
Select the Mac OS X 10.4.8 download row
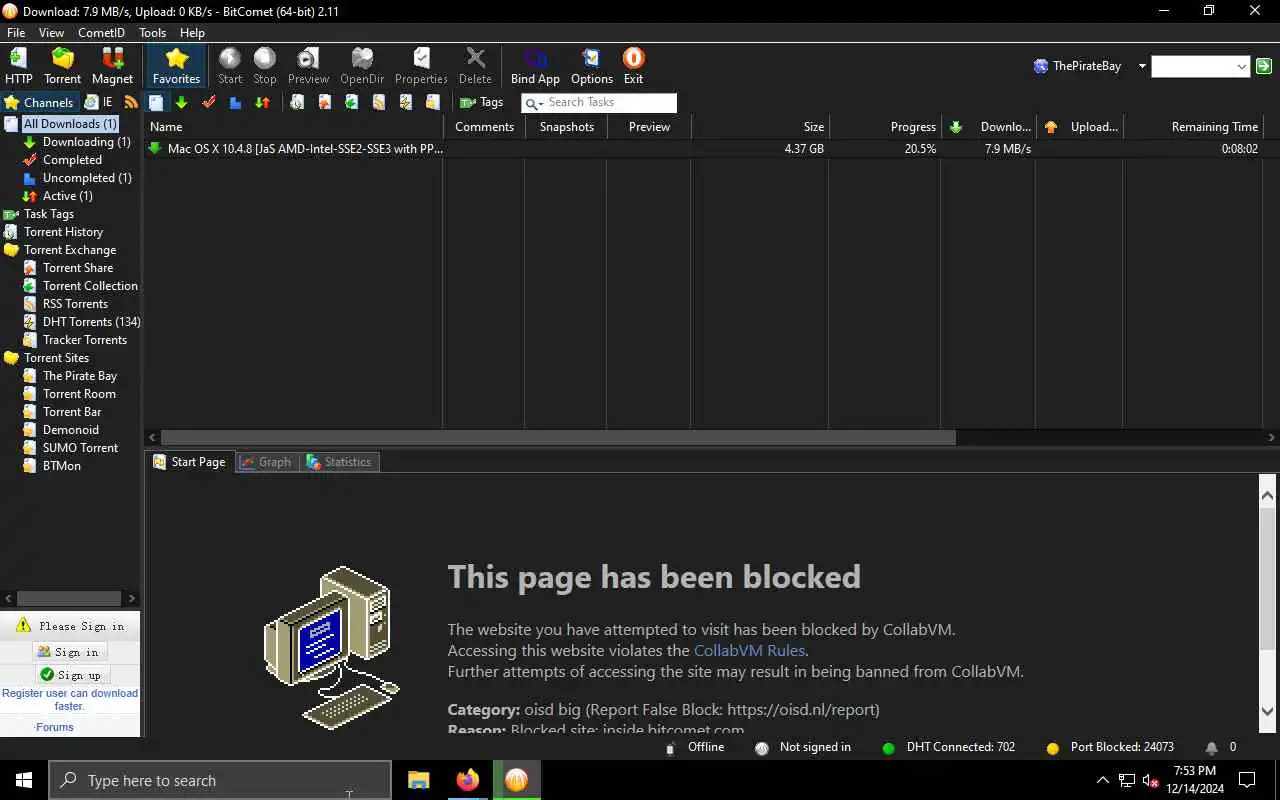click(x=704, y=149)
